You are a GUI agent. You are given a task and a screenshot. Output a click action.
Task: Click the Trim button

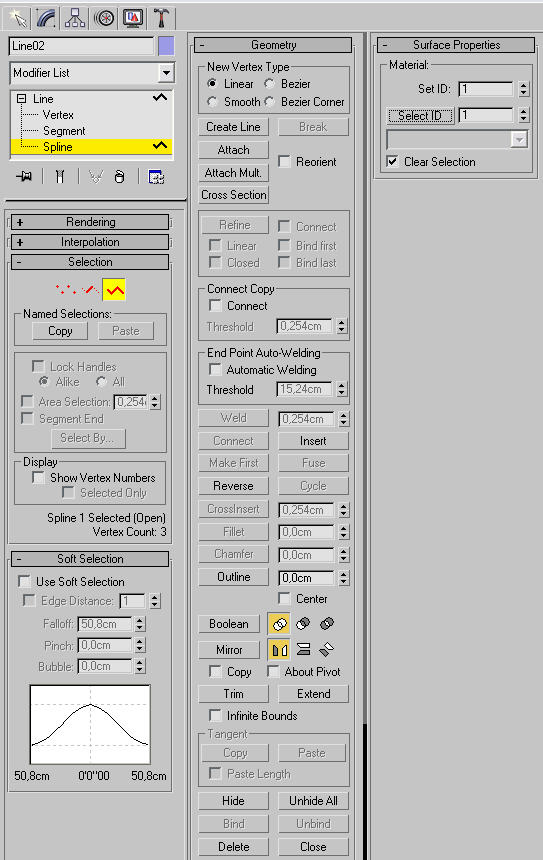pos(234,694)
